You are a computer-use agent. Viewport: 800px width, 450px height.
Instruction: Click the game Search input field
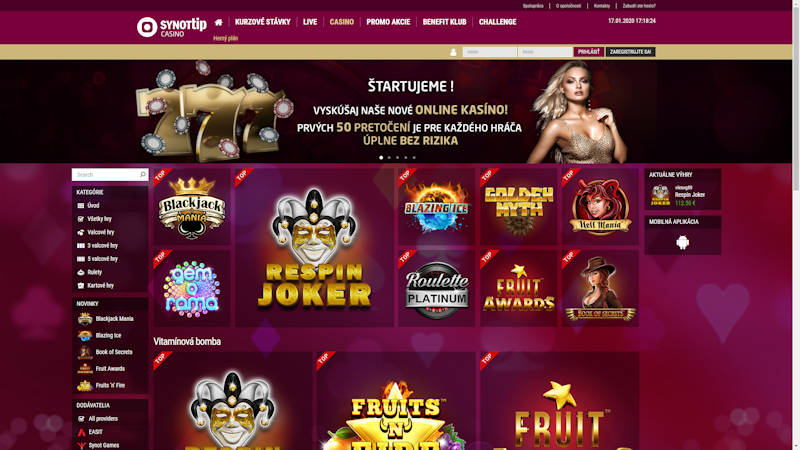pos(106,174)
